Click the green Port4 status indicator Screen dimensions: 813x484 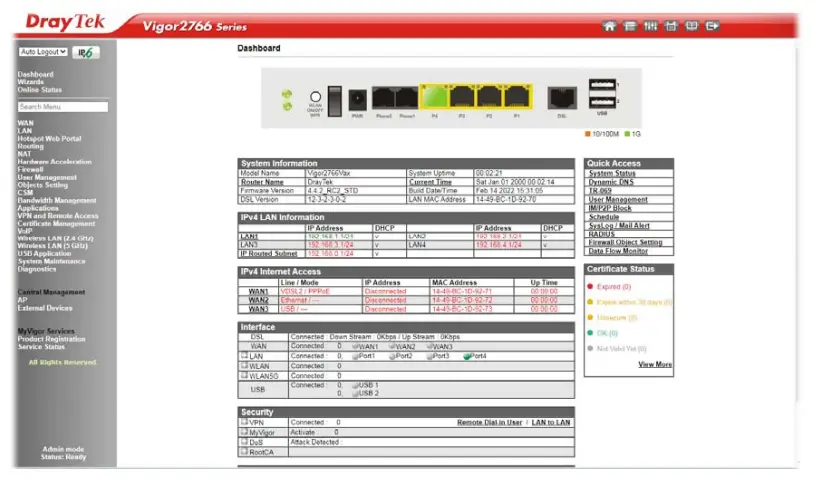[467, 356]
